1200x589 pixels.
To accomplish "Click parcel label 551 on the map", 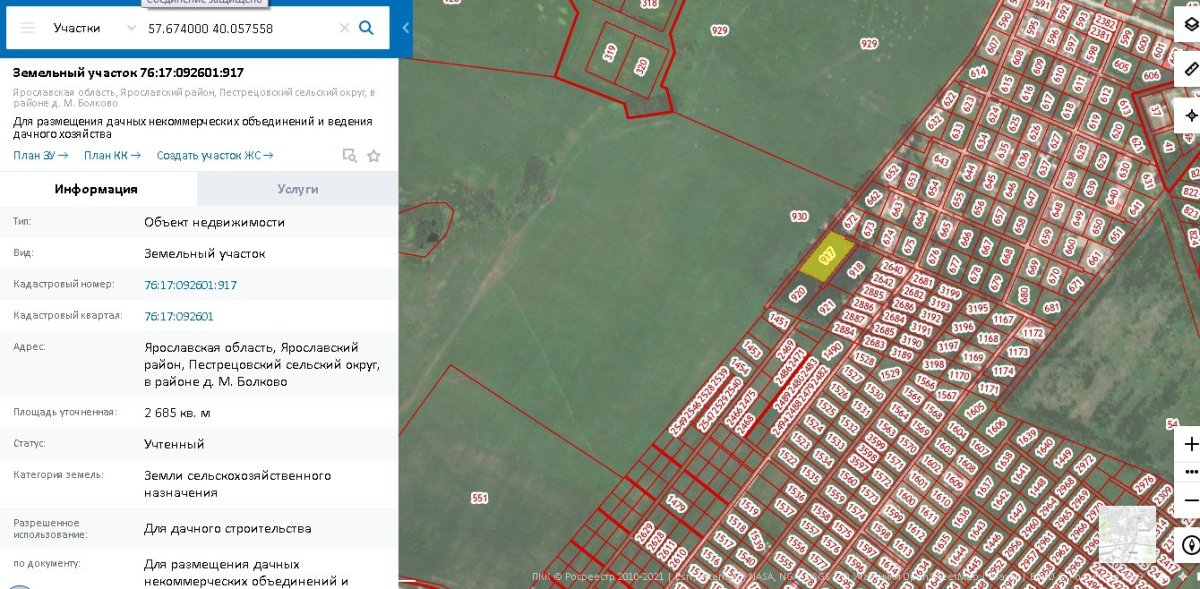I will (480, 497).
